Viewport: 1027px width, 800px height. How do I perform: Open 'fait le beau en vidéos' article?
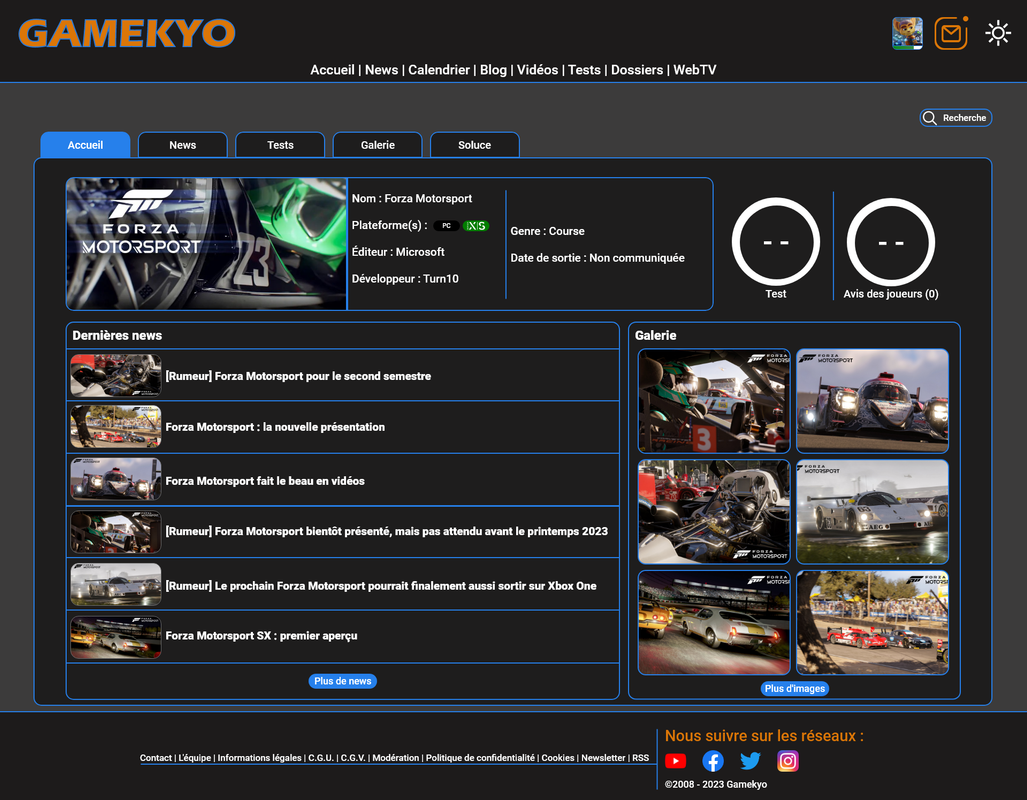pos(265,481)
